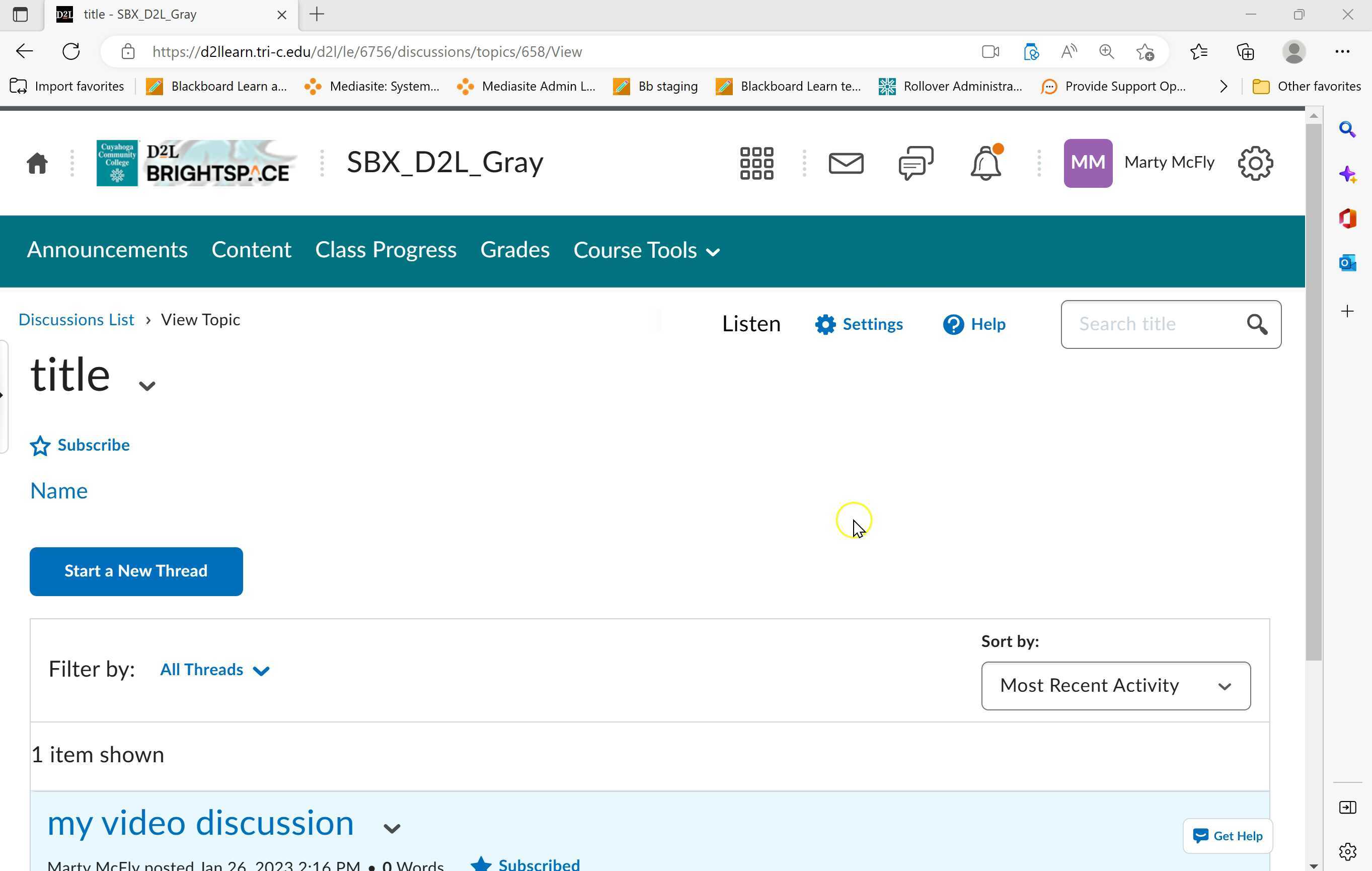The image size is (1372, 871).
Task: Unsubscribe from my video discussion thread
Action: coord(482,862)
